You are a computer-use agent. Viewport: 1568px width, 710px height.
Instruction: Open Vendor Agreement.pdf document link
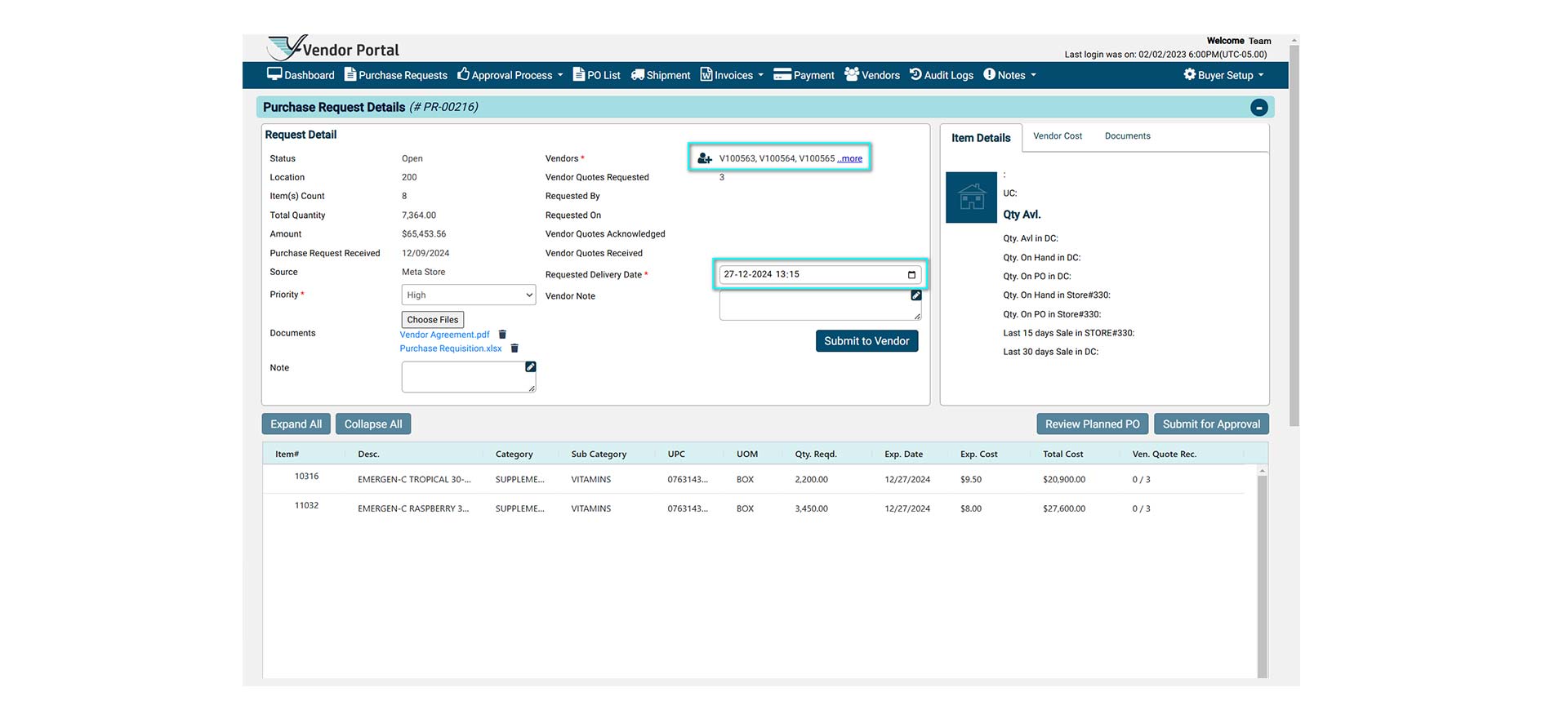point(444,335)
